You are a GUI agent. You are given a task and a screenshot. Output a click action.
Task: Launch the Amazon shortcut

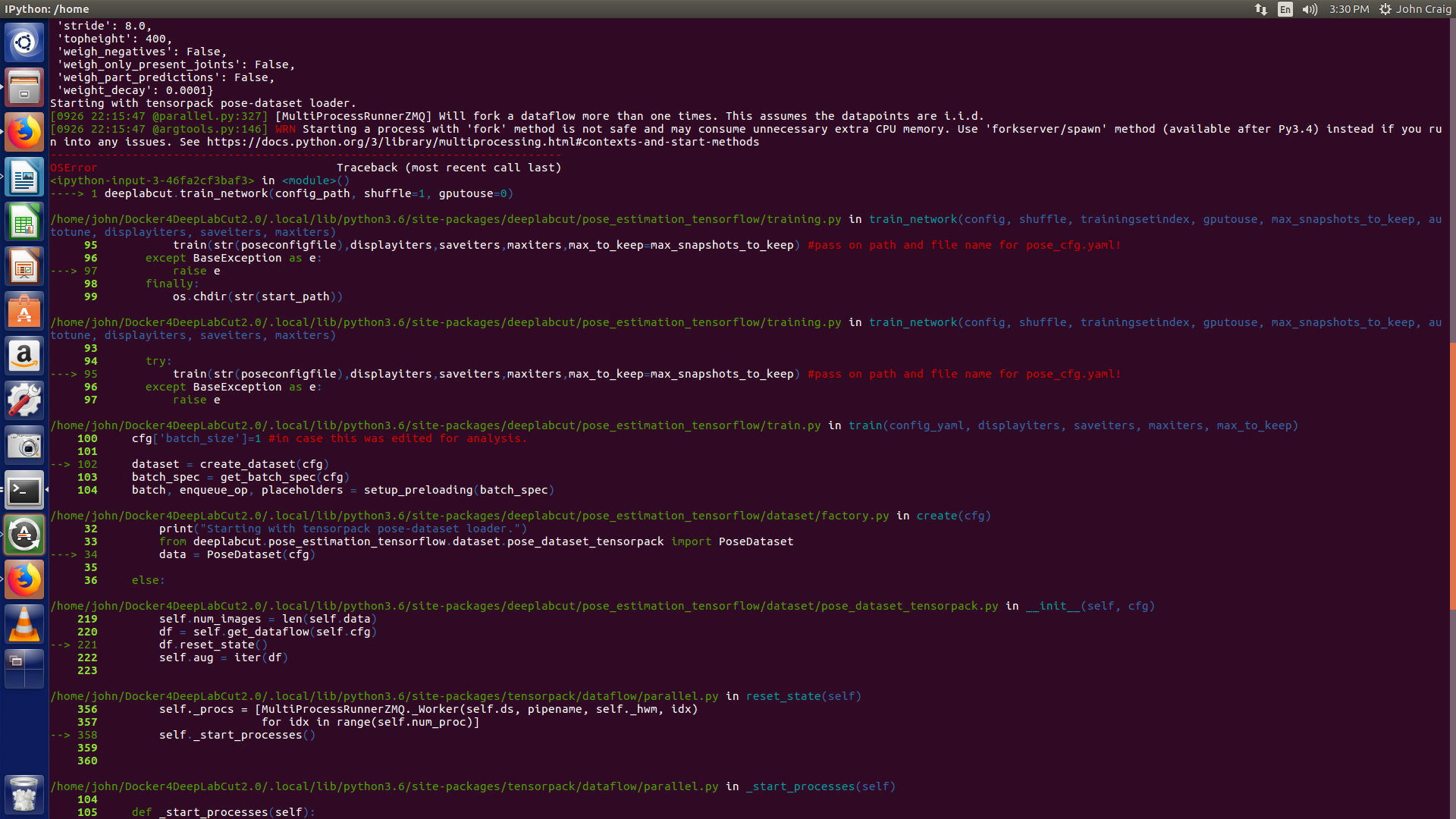25,356
